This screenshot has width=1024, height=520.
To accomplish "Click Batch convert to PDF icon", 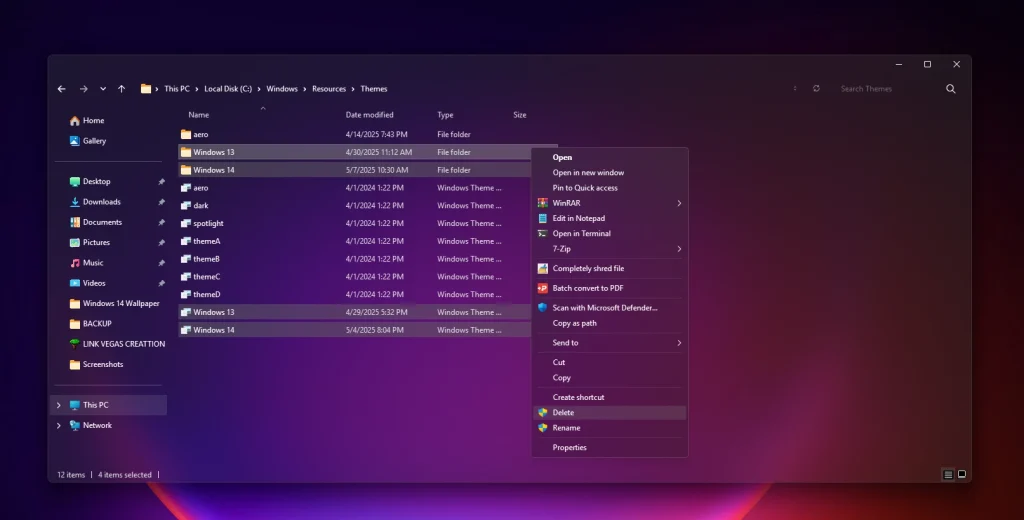I will 543,288.
